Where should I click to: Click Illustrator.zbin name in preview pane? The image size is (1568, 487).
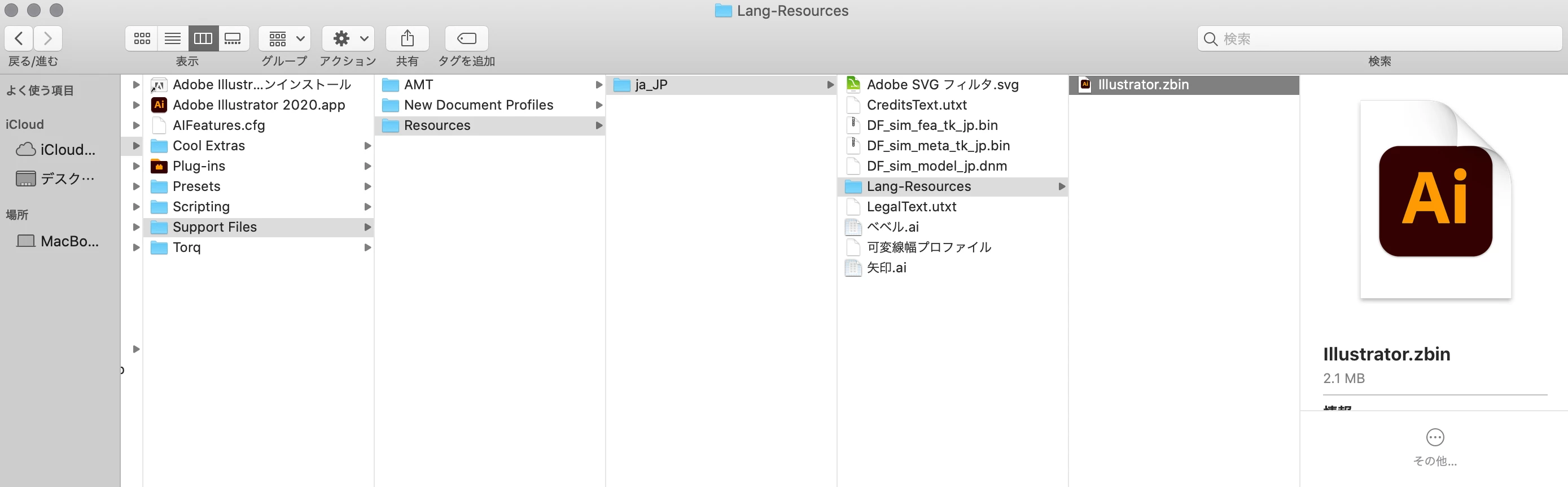pyautogui.click(x=1387, y=354)
